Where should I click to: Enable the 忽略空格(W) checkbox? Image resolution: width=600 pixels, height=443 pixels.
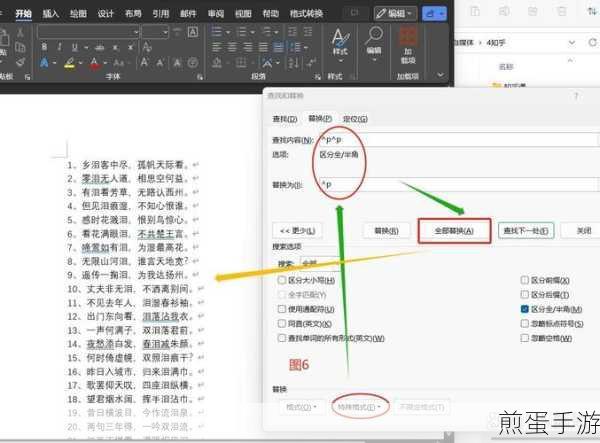click(525, 338)
